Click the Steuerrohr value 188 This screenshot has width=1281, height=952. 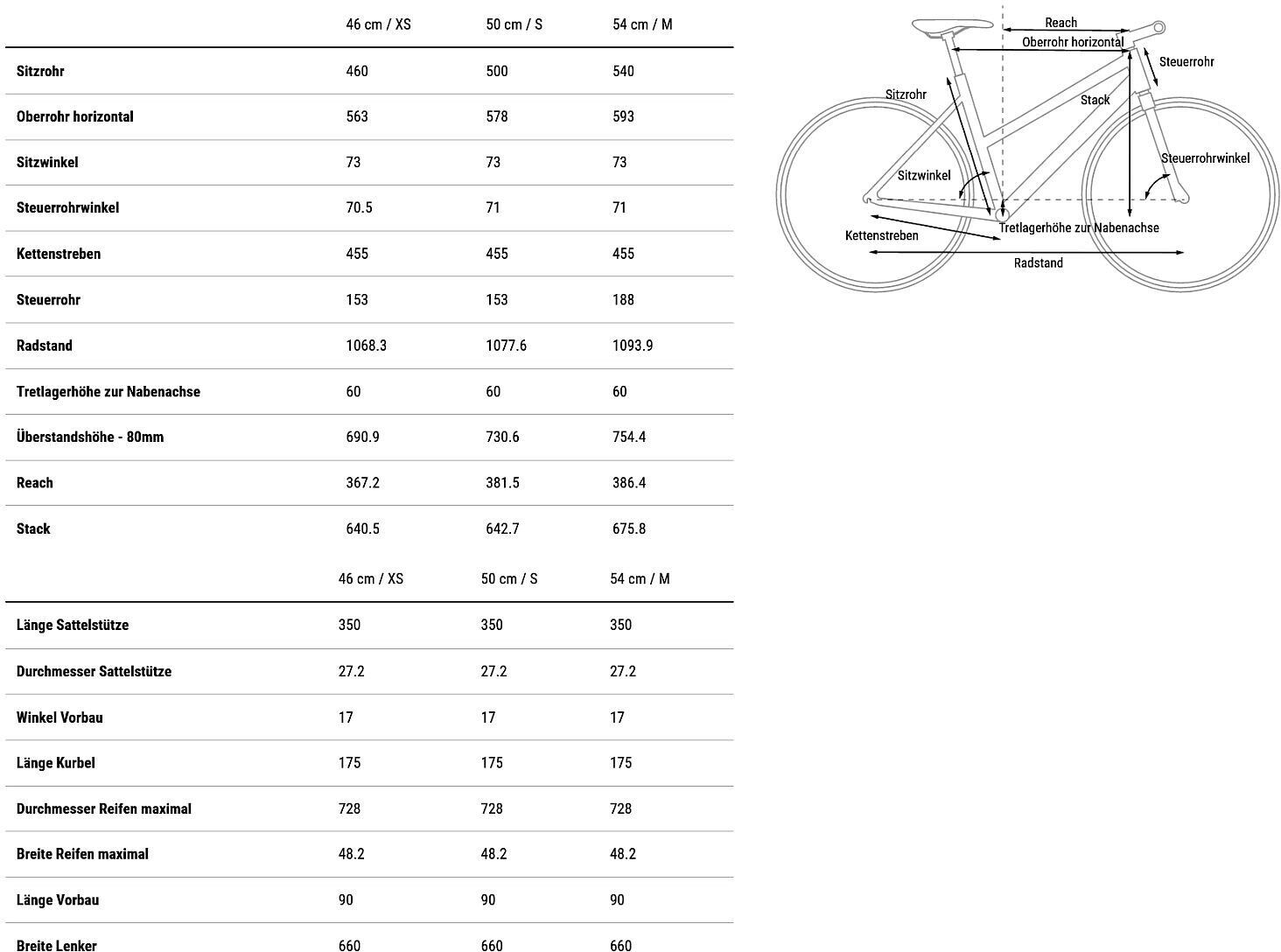(623, 299)
